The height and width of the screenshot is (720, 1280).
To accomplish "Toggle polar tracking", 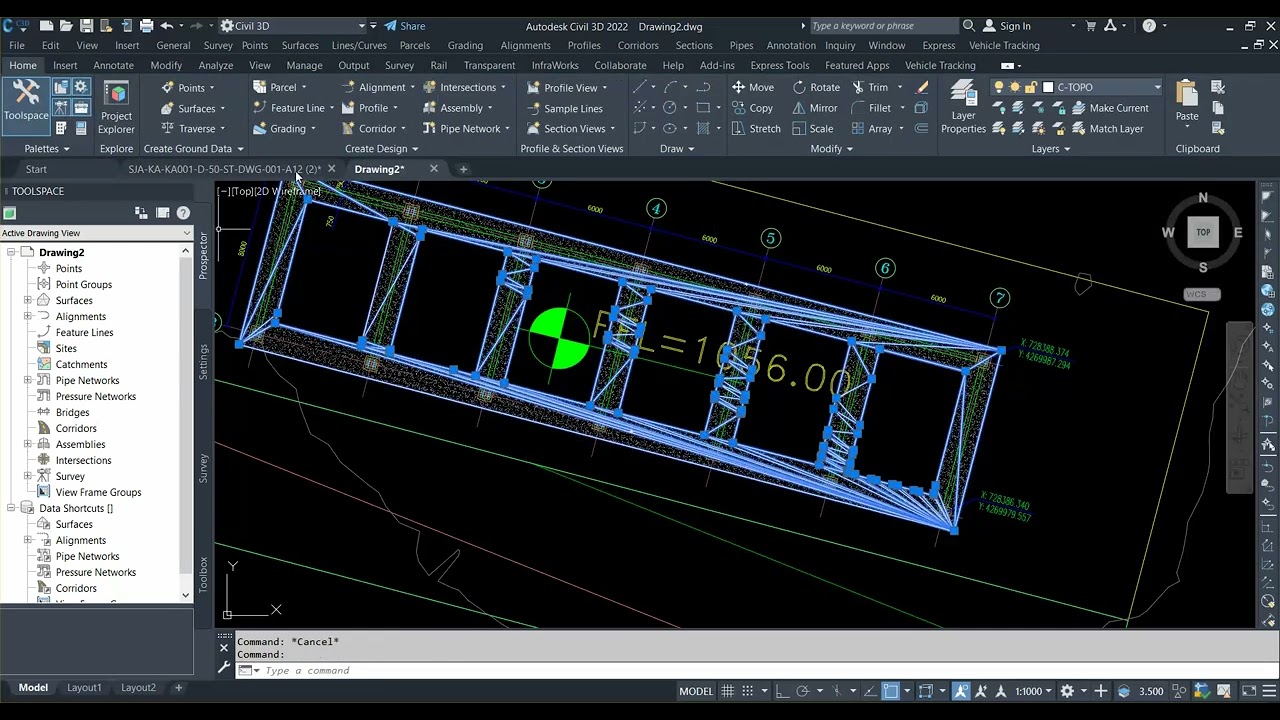I will coord(802,691).
